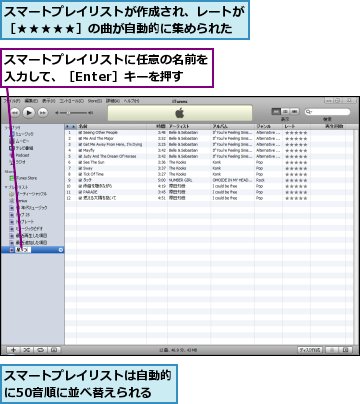Image resolution: width=360 pixels, height=404 pixels.
Task: Uncheck the PARADE song checkbox
Action: tap(80, 192)
